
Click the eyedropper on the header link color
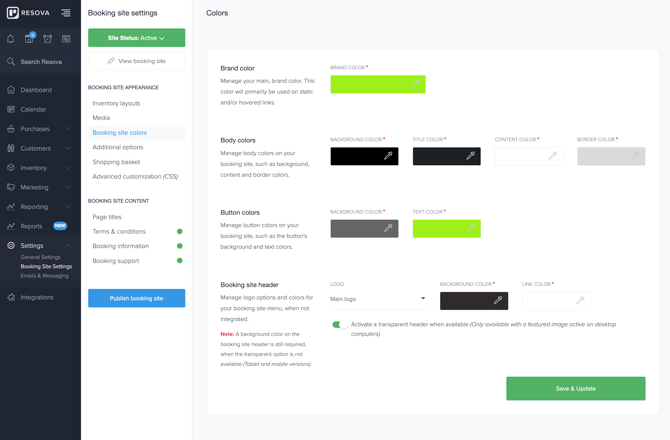click(x=580, y=300)
